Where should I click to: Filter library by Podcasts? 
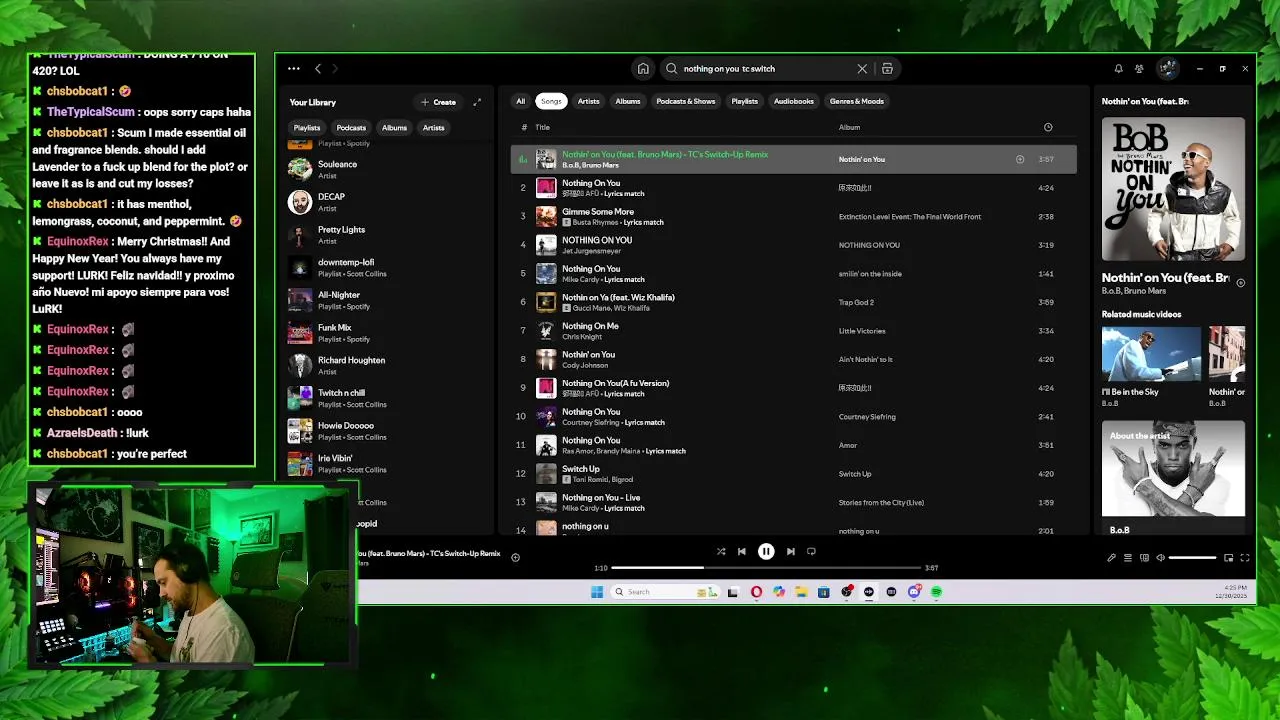351,128
